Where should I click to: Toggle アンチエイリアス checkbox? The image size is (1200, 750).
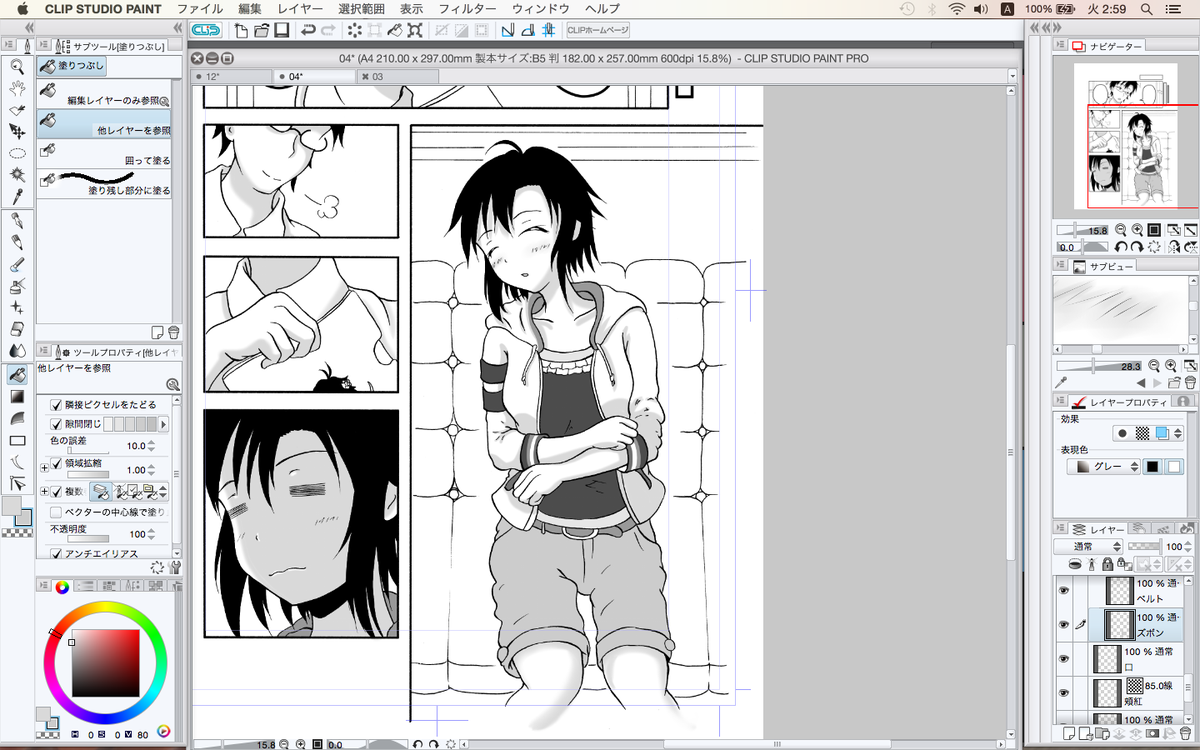point(56,553)
